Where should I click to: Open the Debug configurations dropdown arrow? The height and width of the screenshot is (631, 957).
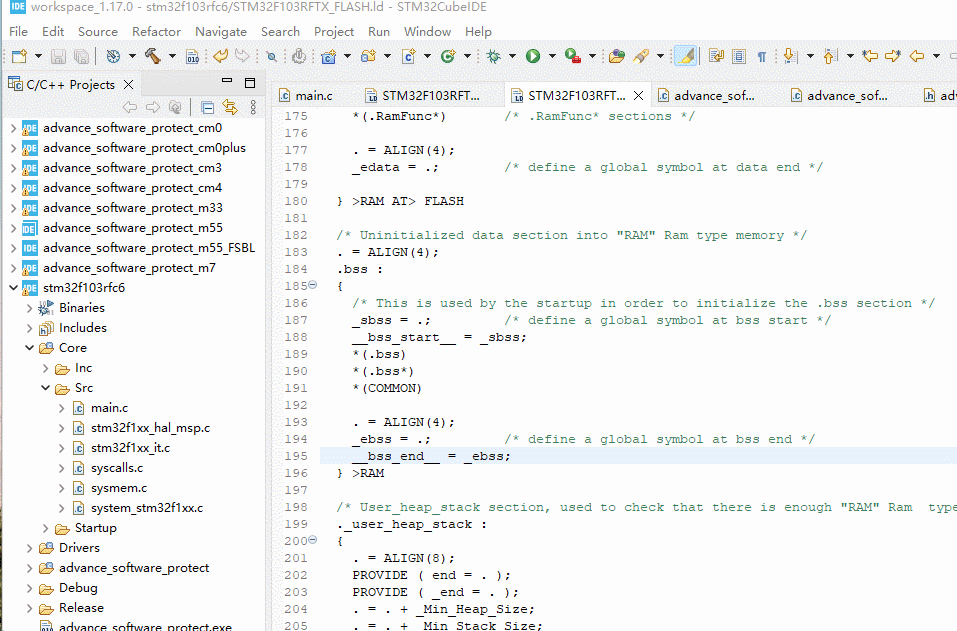(513, 57)
